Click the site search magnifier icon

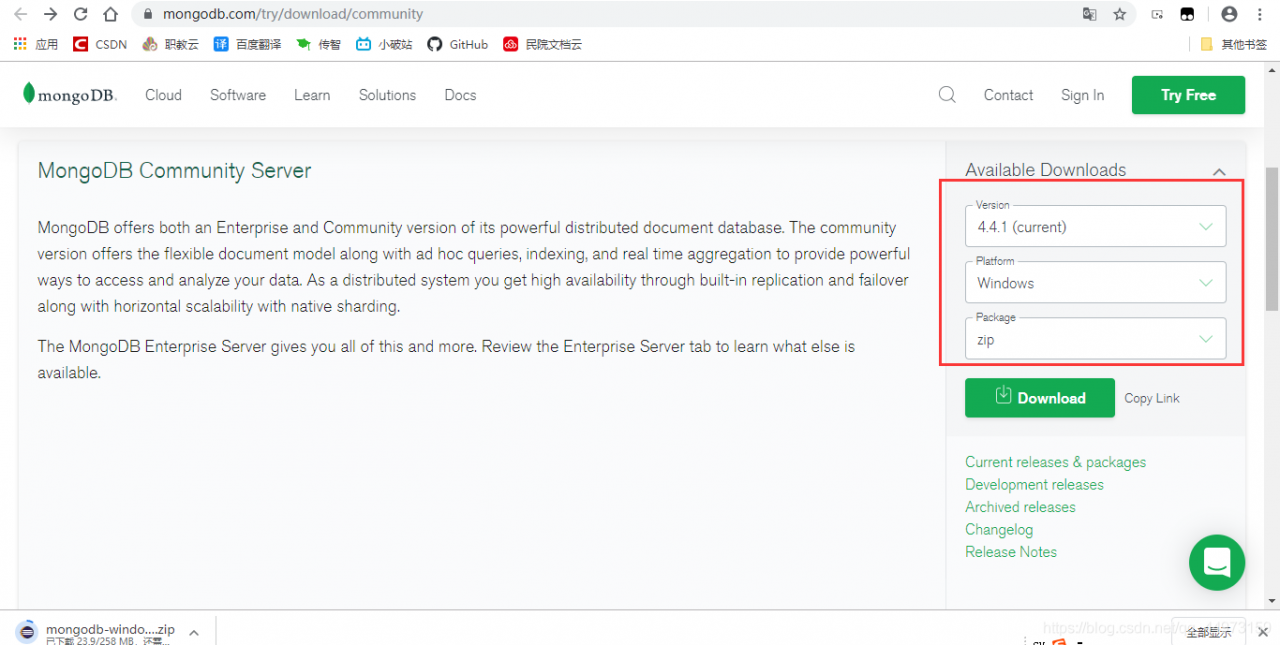947,95
